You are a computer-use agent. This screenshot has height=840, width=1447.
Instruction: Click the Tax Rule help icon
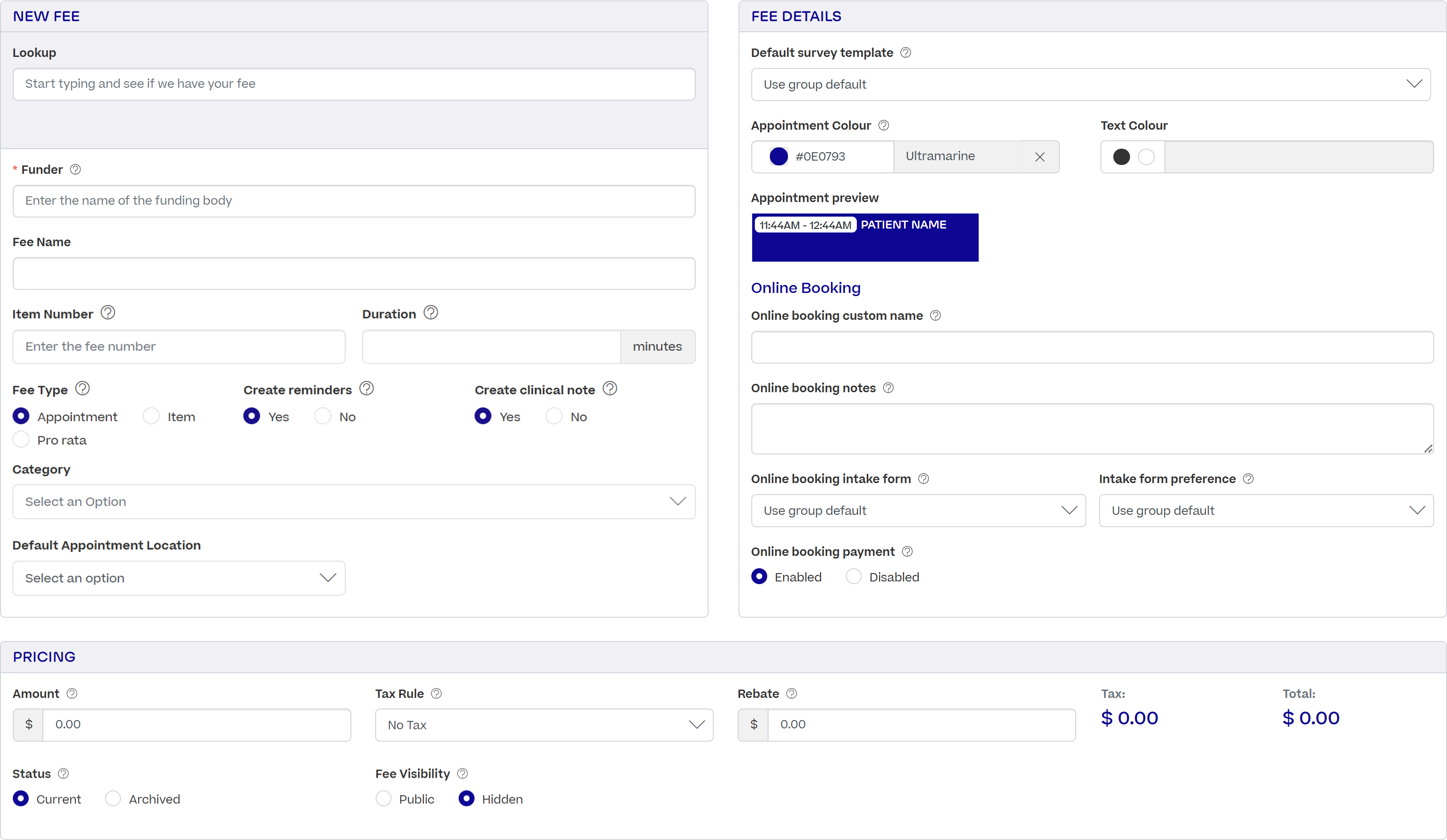(437, 693)
